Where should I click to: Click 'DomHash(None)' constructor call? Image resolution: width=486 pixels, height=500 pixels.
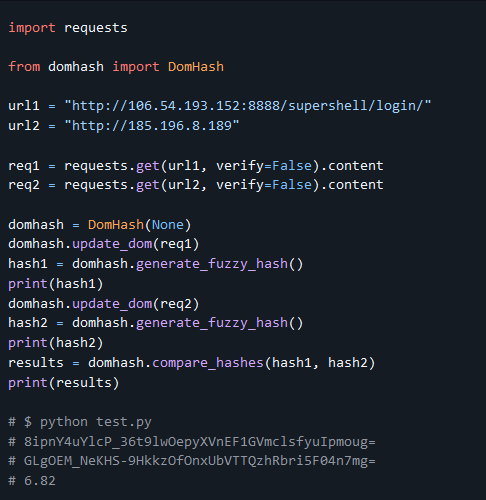point(140,225)
